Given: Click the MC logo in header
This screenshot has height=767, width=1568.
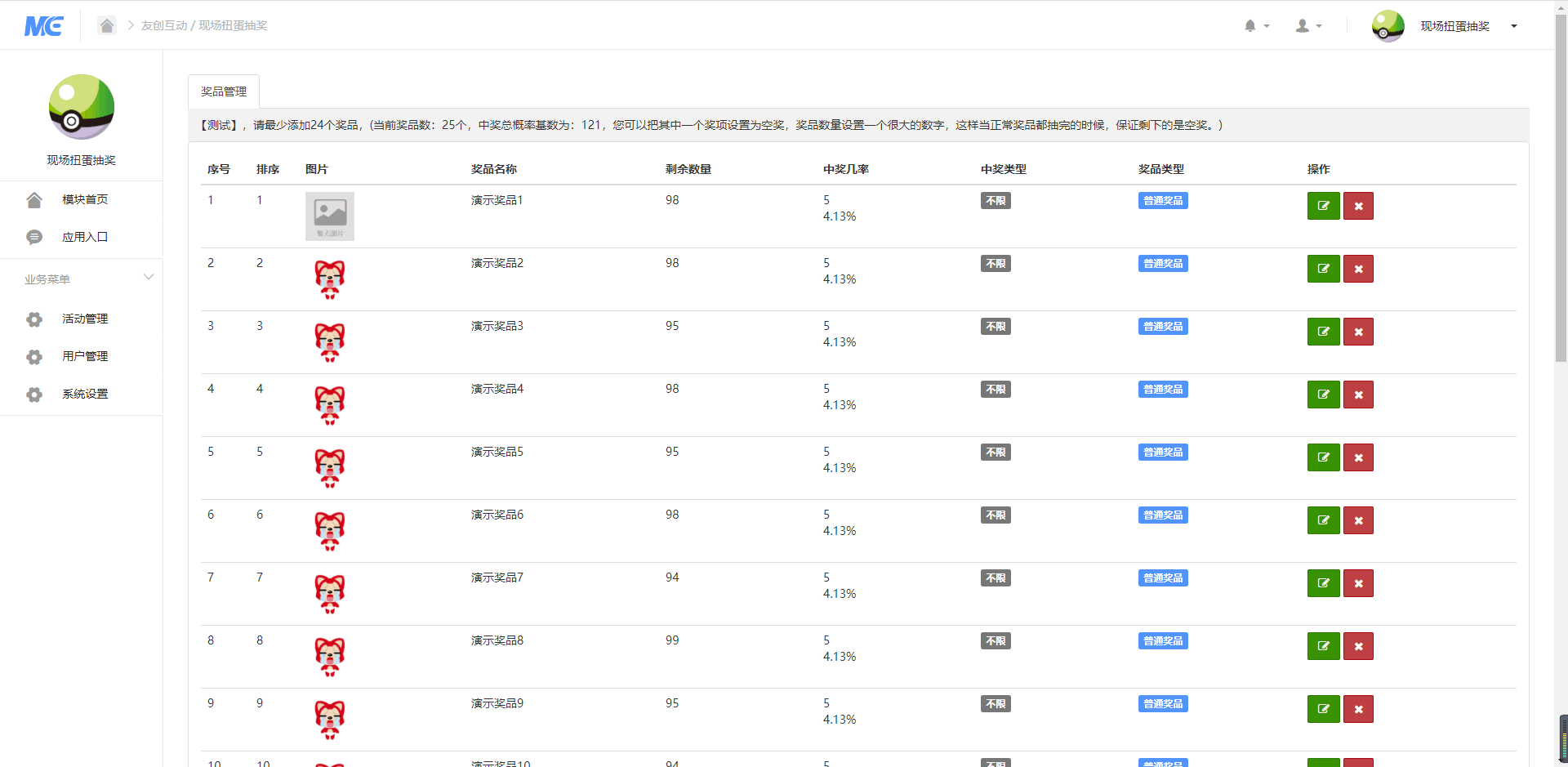Looking at the screenshot, I should coord(44,26).
